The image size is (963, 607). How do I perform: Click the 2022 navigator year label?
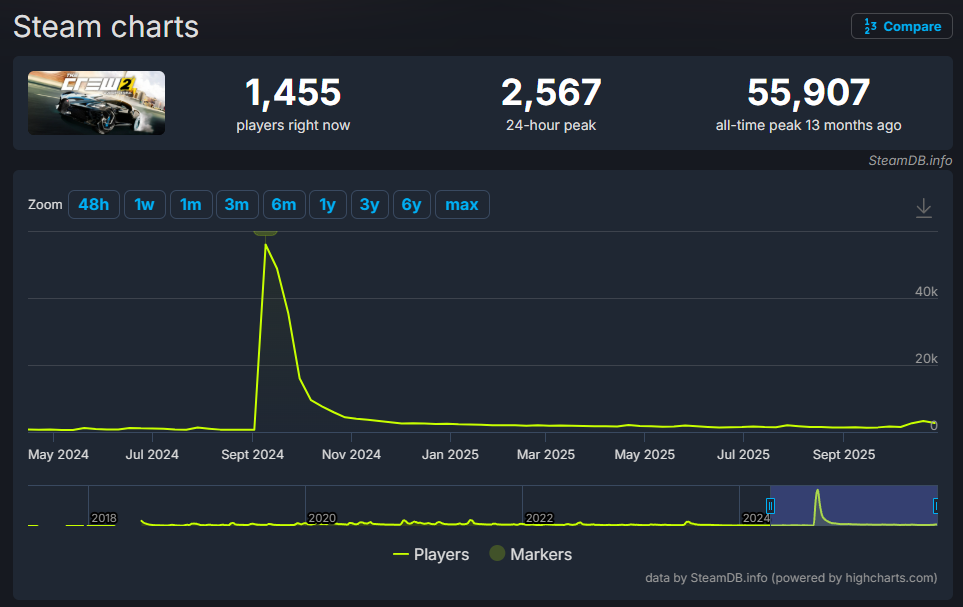pyautogui.click(x=539, y=518)
